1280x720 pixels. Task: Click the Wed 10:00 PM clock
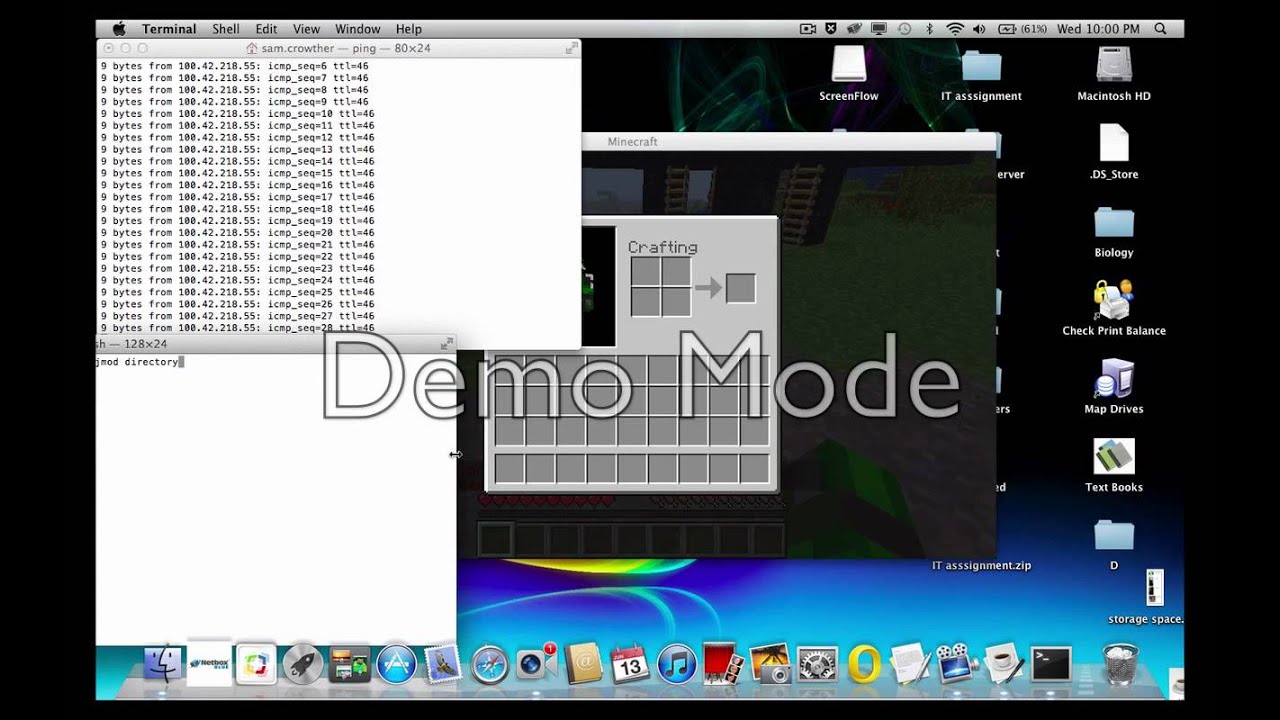pos(1098,29)
